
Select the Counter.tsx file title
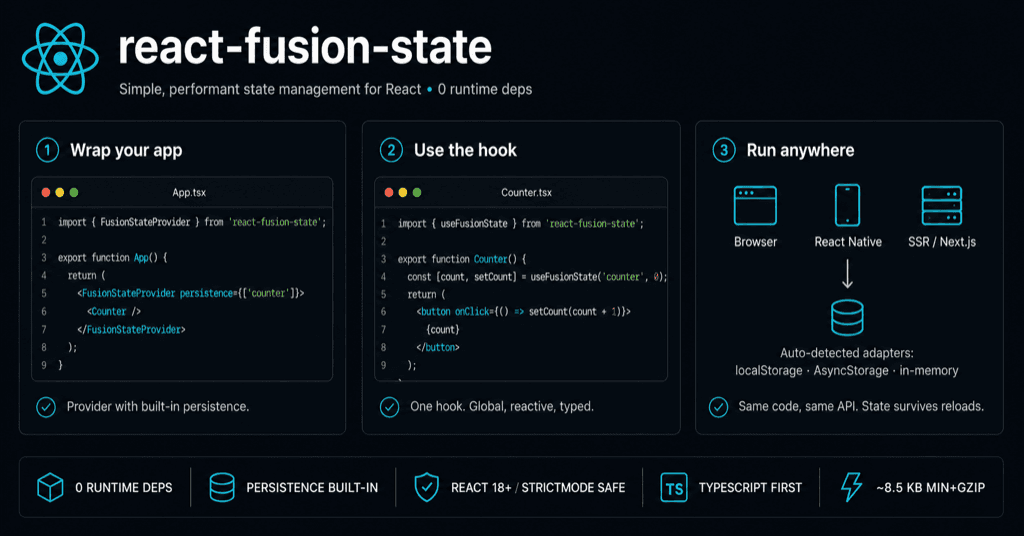pyautogui.click(x=526, y=193)
